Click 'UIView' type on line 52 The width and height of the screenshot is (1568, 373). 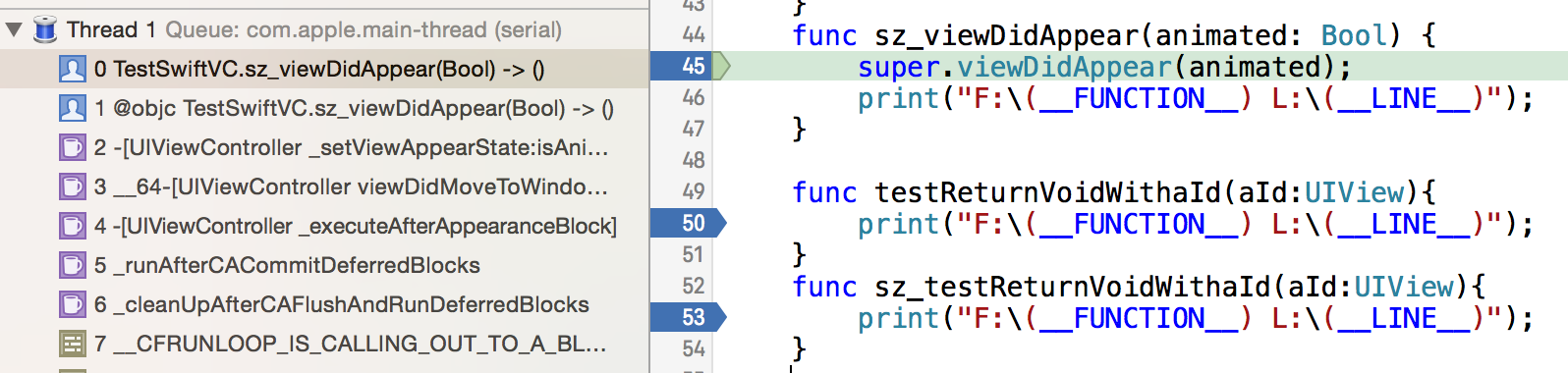tap(1403, 287)
